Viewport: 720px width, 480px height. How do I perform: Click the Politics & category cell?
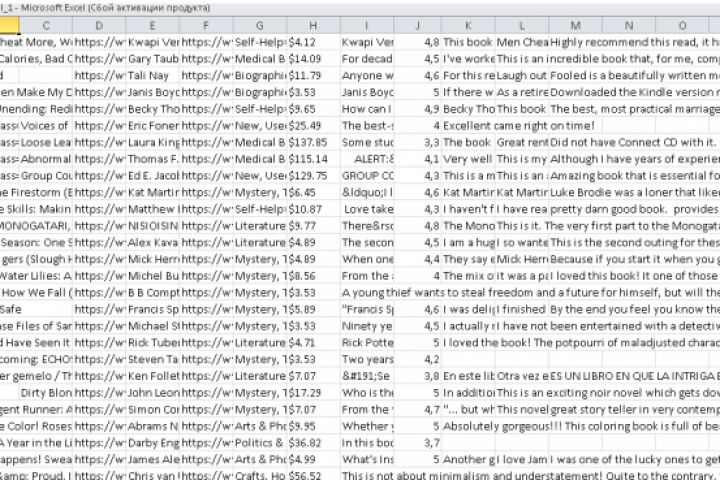coord(260,443)
